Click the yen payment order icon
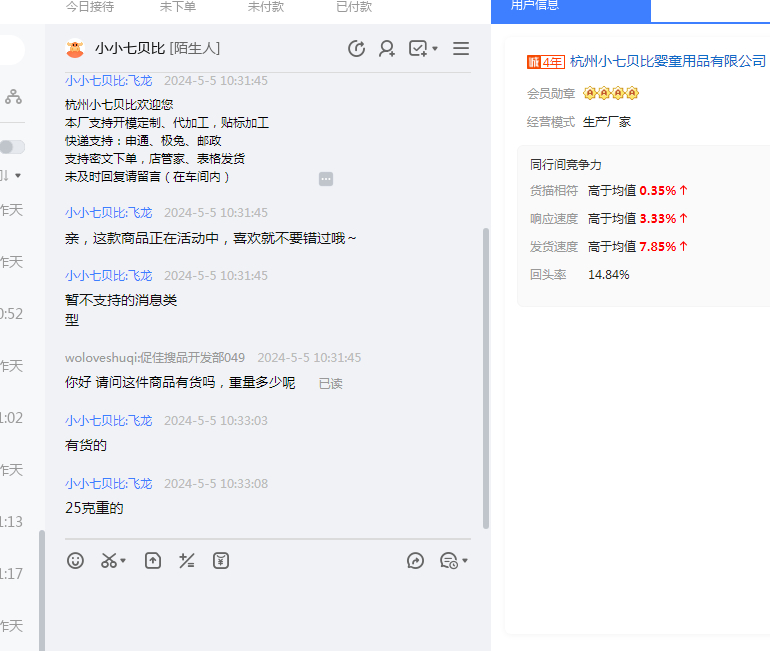Viewport: 770px width, 651px height. pyautogui.click(x=221, y=561)
